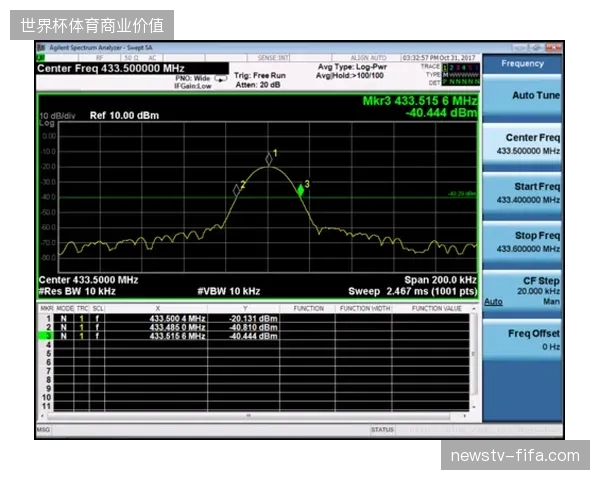The width and height of the screenshot is (600, 480).
Task: Click the Mkr3 433.515 6 MHz readout
Action: [420, 101]
